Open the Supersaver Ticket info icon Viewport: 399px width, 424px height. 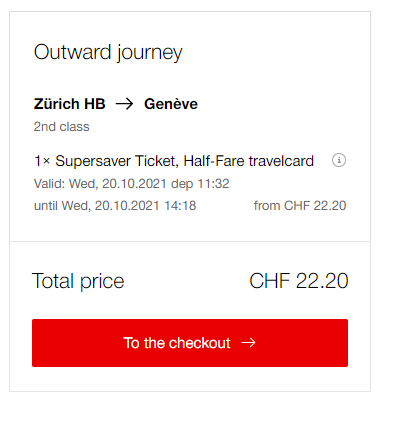[x=339, y=160]
